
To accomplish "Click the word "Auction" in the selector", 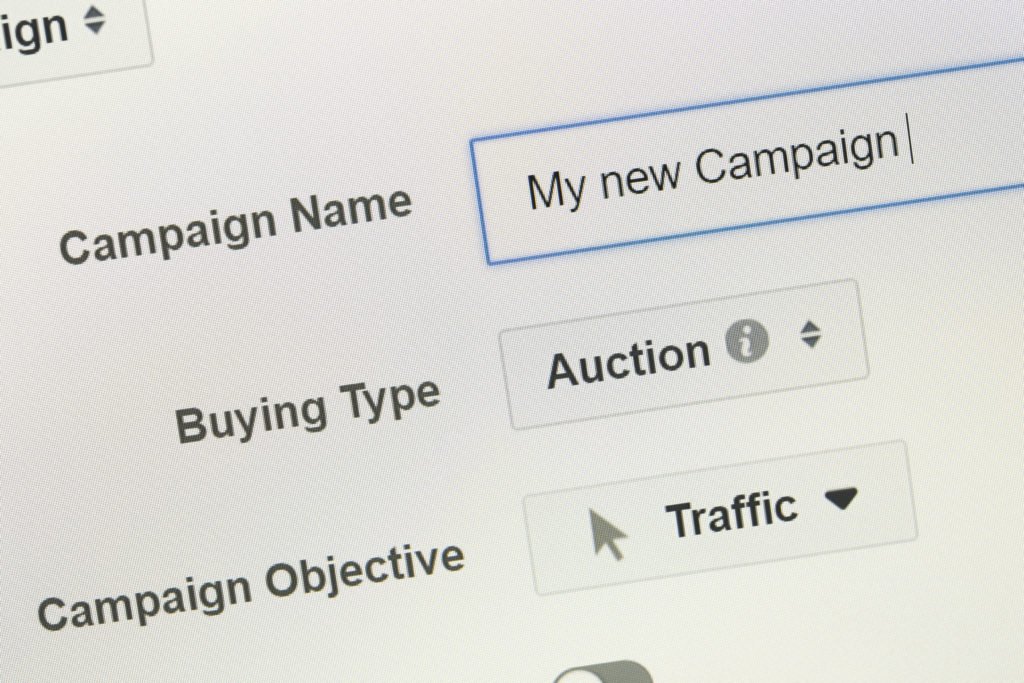I will click(628, 363).
